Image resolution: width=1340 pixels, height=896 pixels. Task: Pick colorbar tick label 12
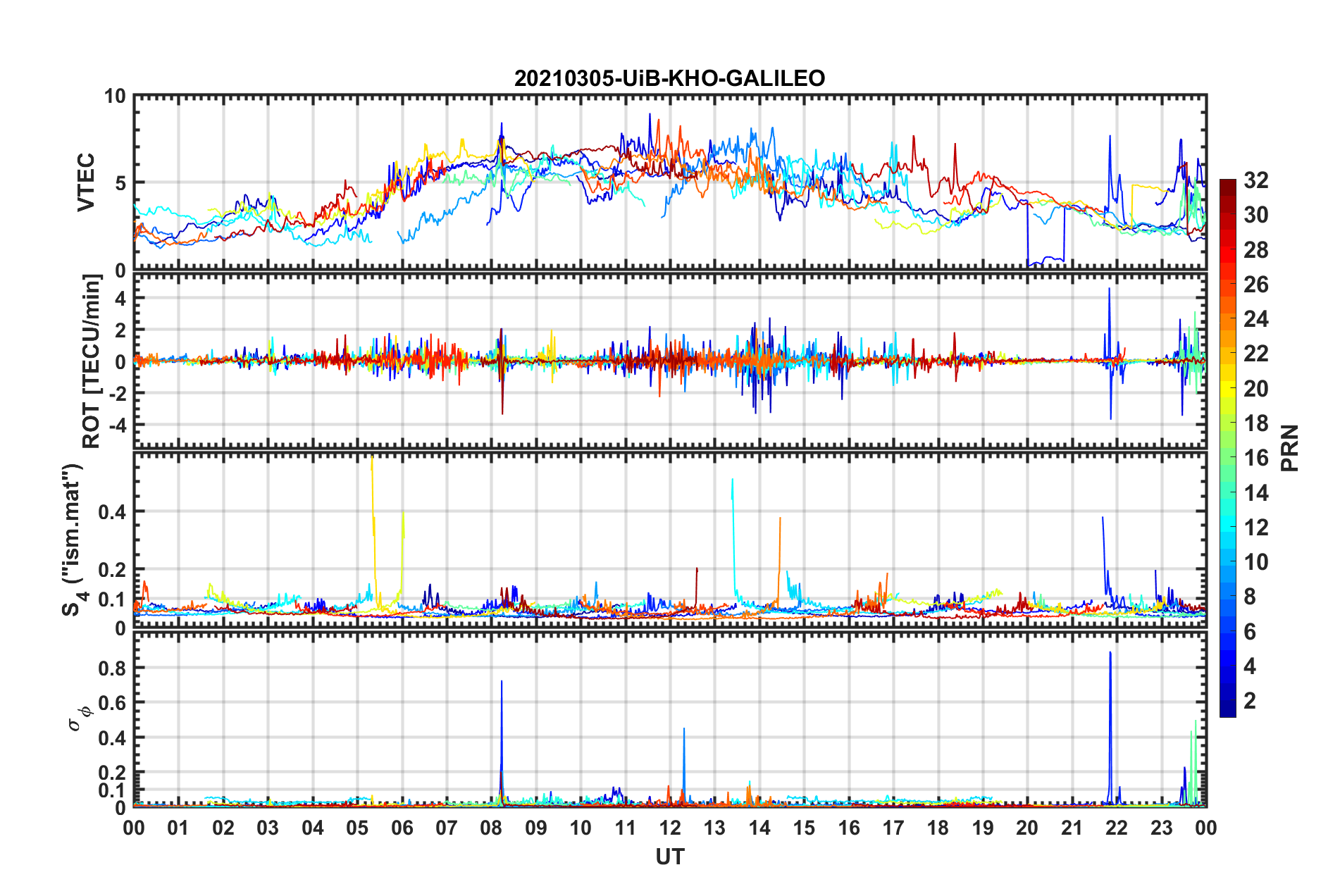coord(1256,528)
